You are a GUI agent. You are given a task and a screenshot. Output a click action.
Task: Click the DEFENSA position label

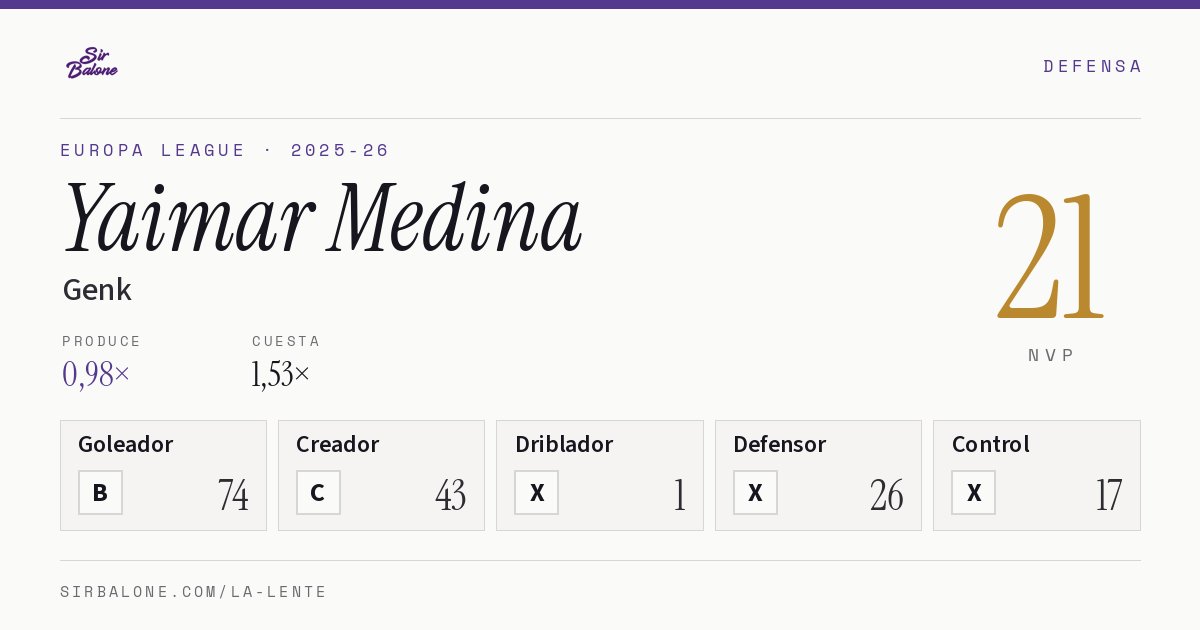1092,66
